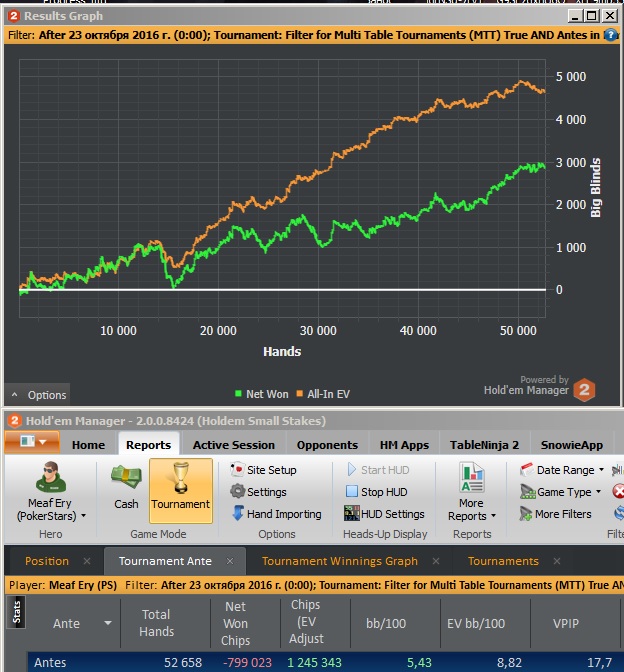The image size is (624, 672).
Task: Click the blue refresh icon at ribbon edge
Action: pos(619,513)
